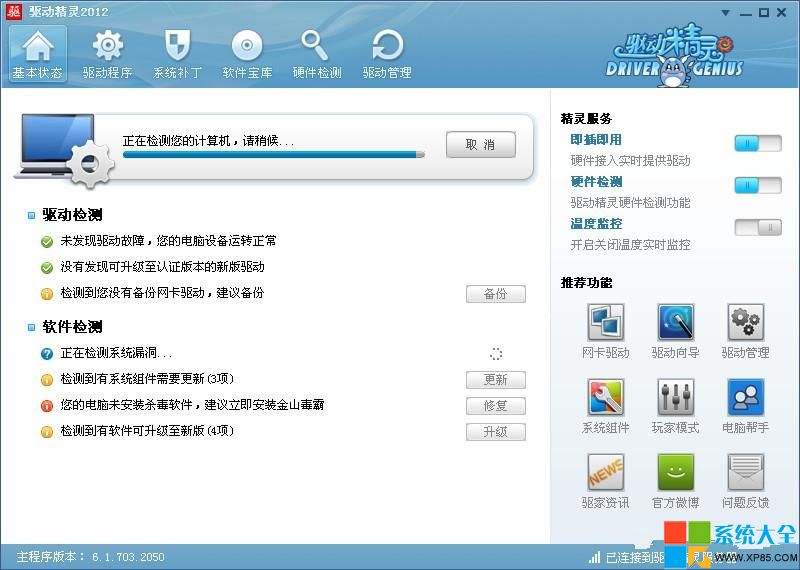Select text 没有发现可升级至认证版本的新版驱动
Viewport: 800px width, 570px height.
(162, 266)
